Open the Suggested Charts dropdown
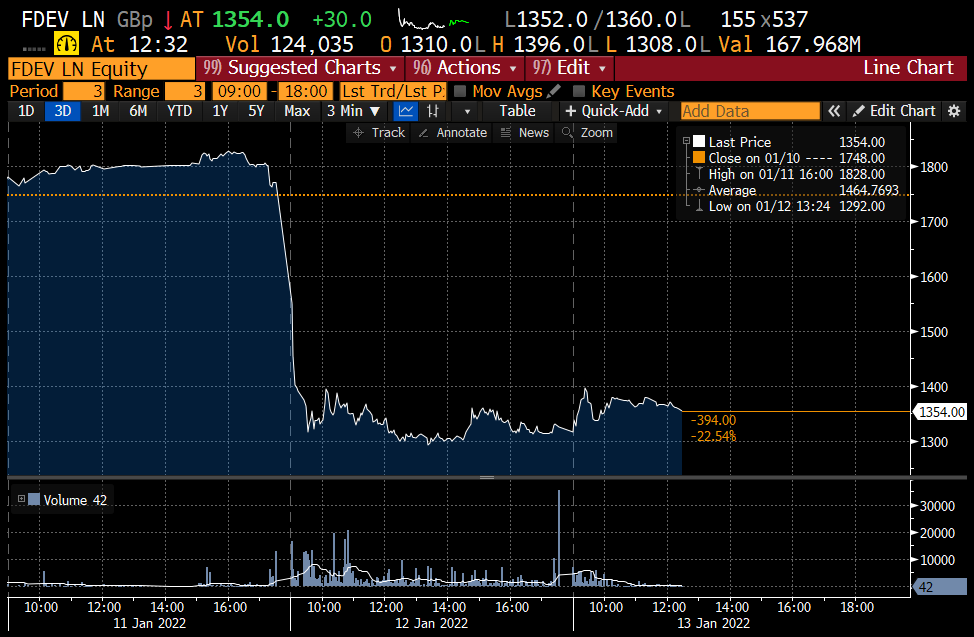The image size is (974, 637). (300, 68)
